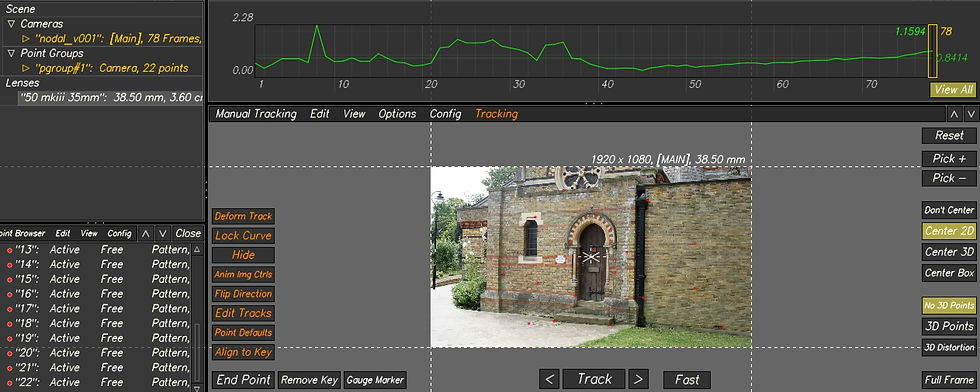Open the Config menu in Manual Tracking bar
Image resolution: width=980 pixels, height=392 pixels.
pyautogui.click(x=445, y=114)
